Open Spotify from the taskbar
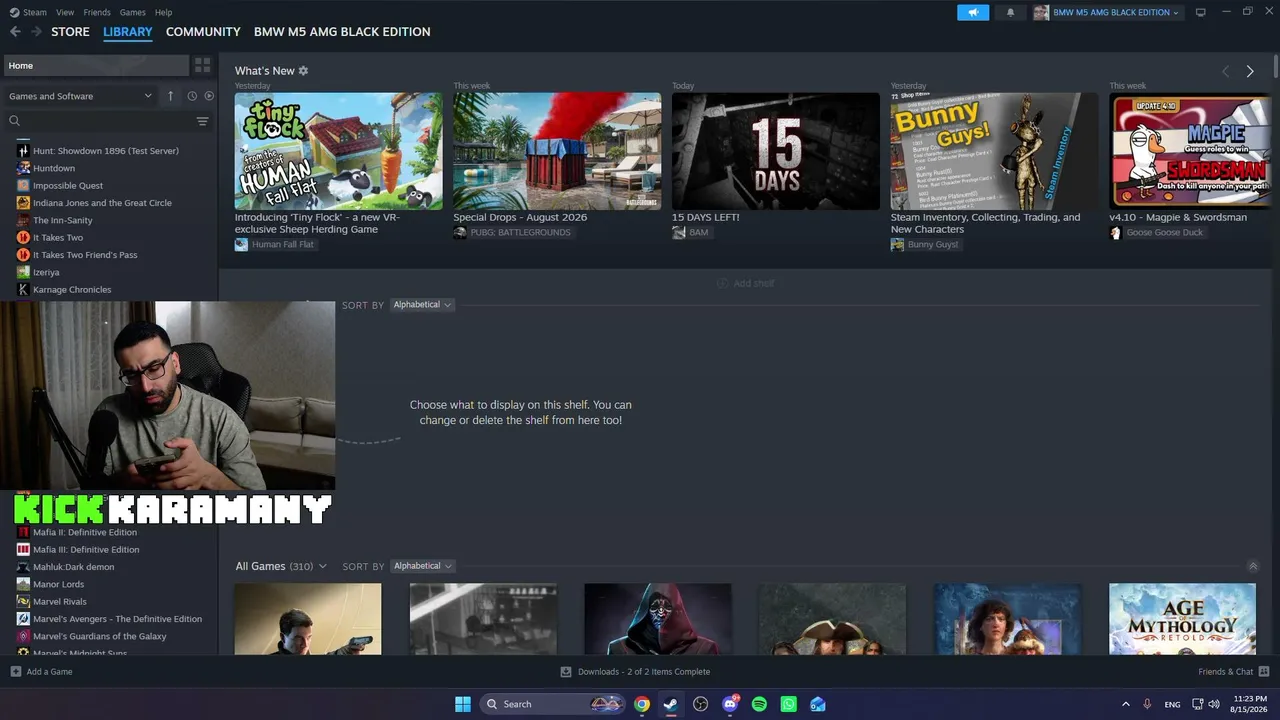The image size is (1280, 720). click(759, 704)
